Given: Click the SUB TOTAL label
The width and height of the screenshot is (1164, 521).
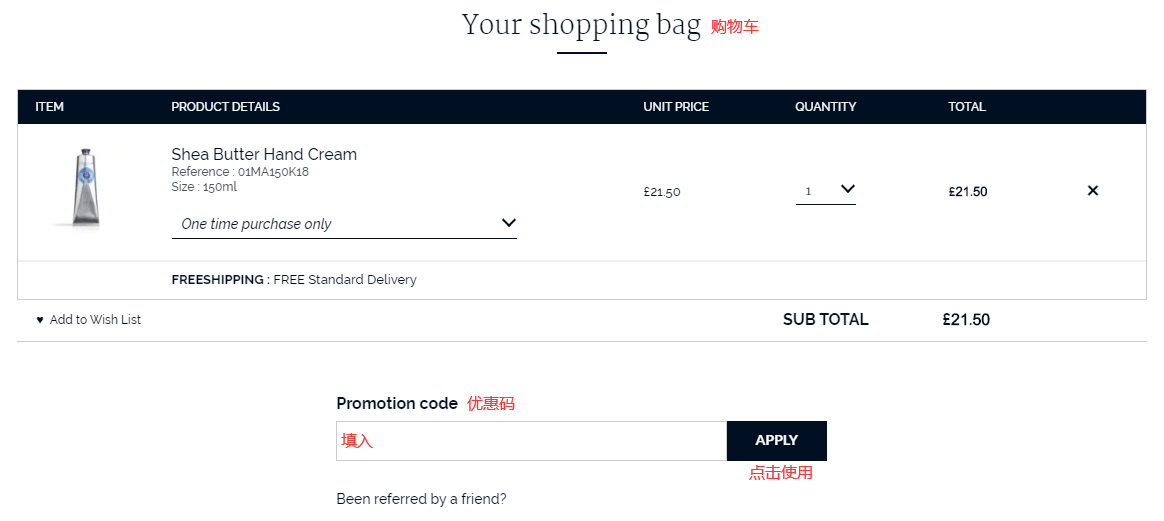Looking at the screenshot, I should click(x=825, y=320).
